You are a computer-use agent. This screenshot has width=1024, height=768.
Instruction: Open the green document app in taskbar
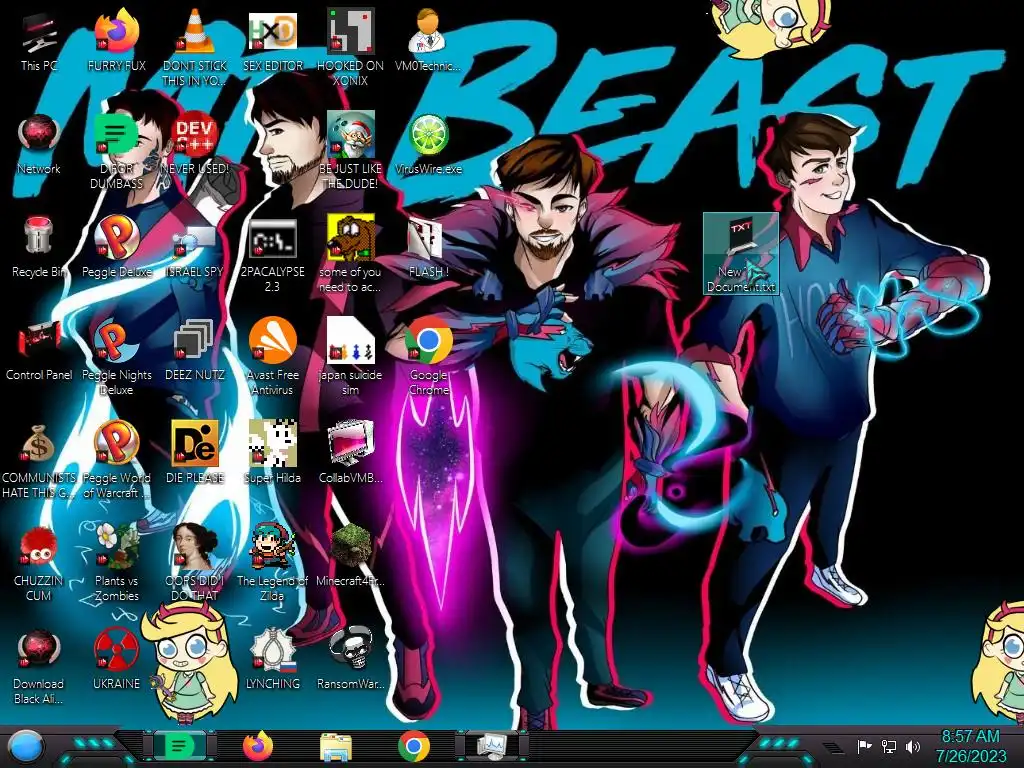click(179, 746)
